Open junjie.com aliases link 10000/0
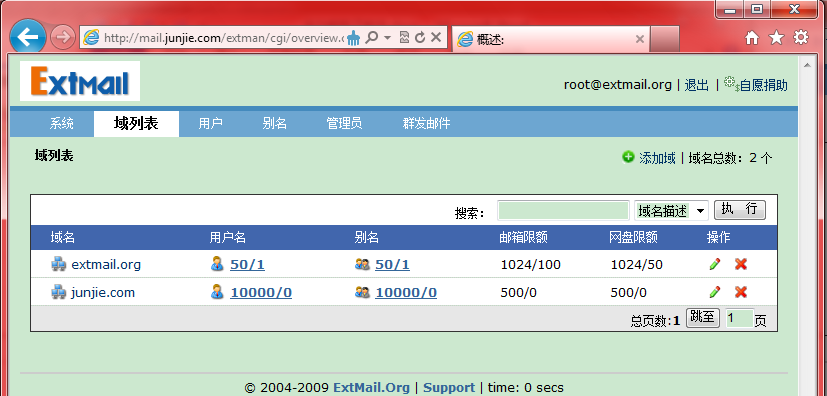Viewport: 827px width, 396px height. pyautogui.click(x=406, y=292)
